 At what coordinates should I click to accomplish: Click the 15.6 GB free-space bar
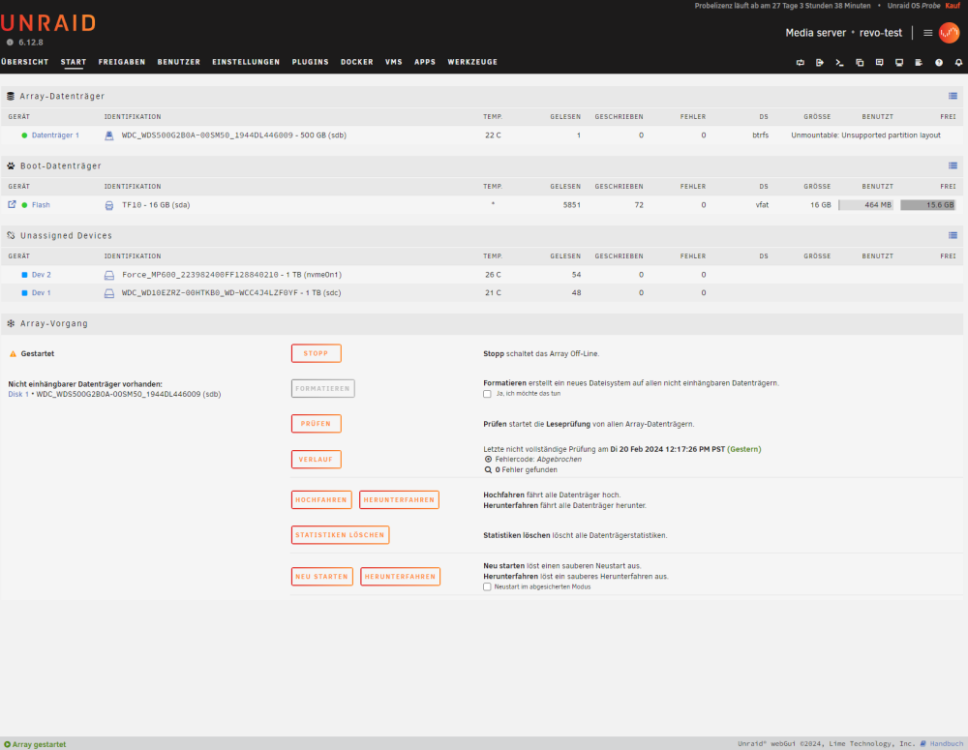tap(928, 205)
